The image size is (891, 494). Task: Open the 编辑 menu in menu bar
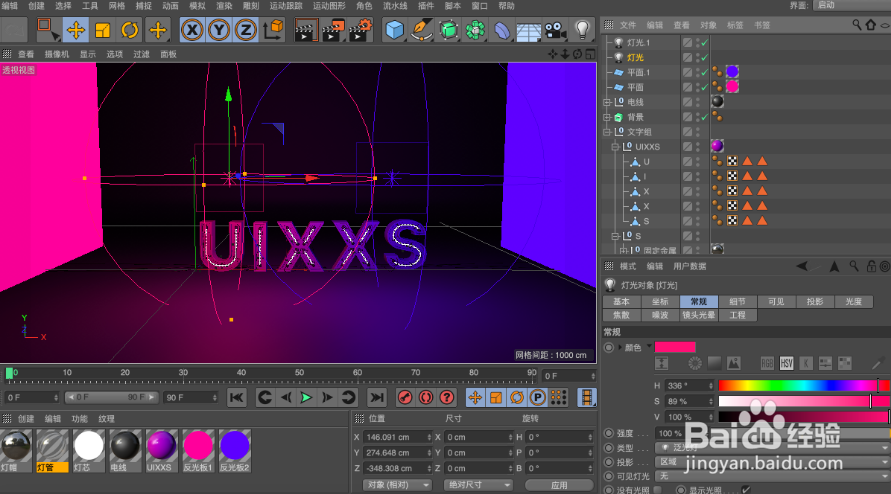coord(9,6)
